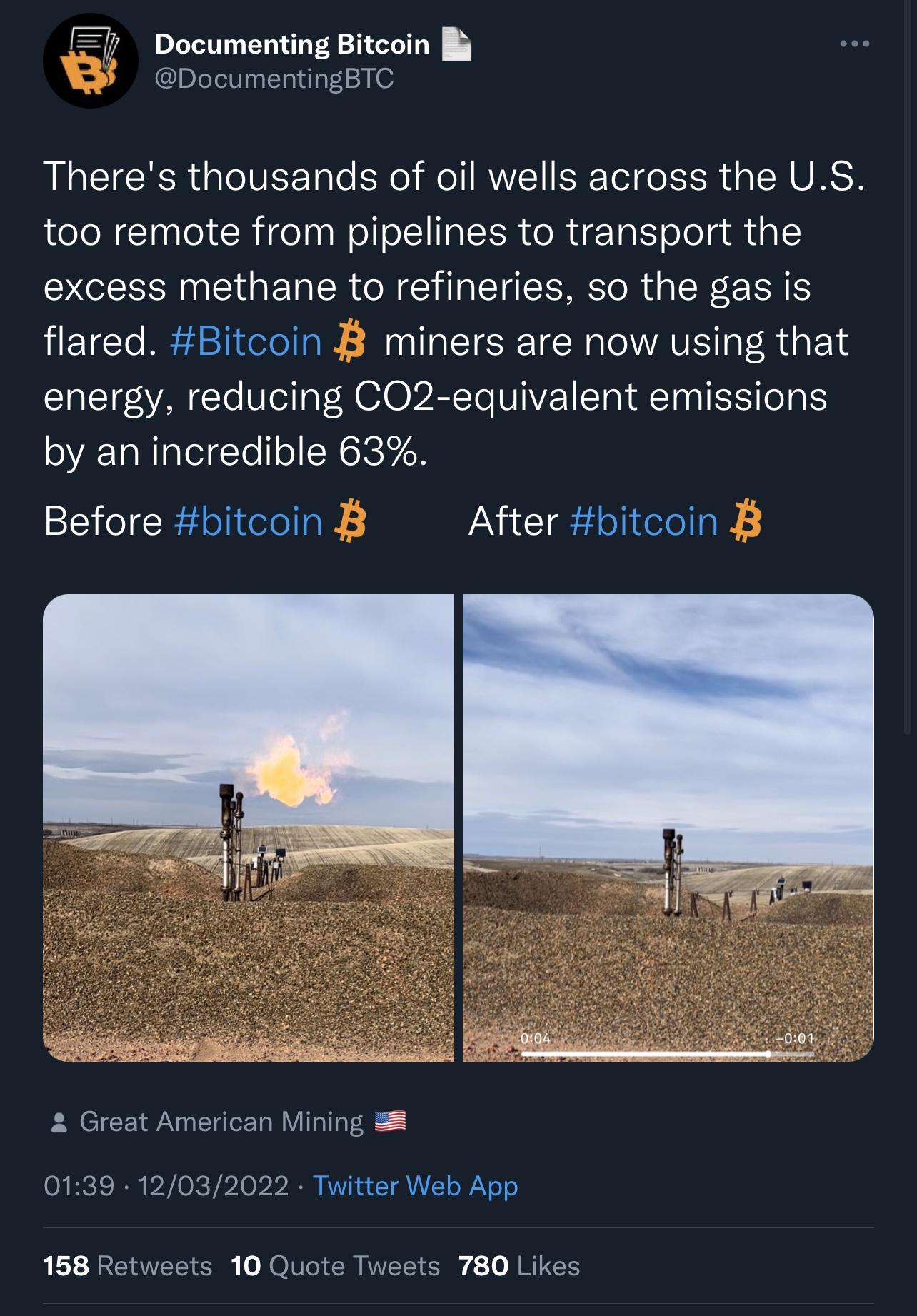Screen dimensions: 917x1316
Task: Open the @DocumentingBTC handle
Action: (x=274, y=79)
